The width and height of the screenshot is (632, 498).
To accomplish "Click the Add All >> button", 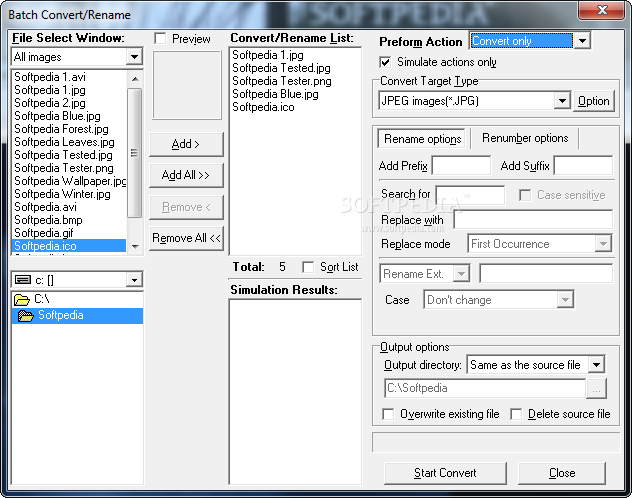I will tap(186, 175).
